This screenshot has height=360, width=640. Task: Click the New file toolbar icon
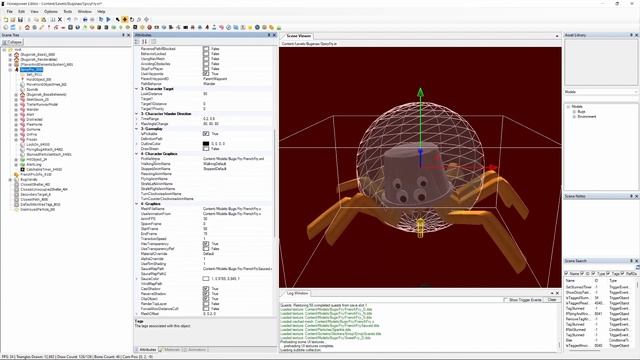coord(6,20)
